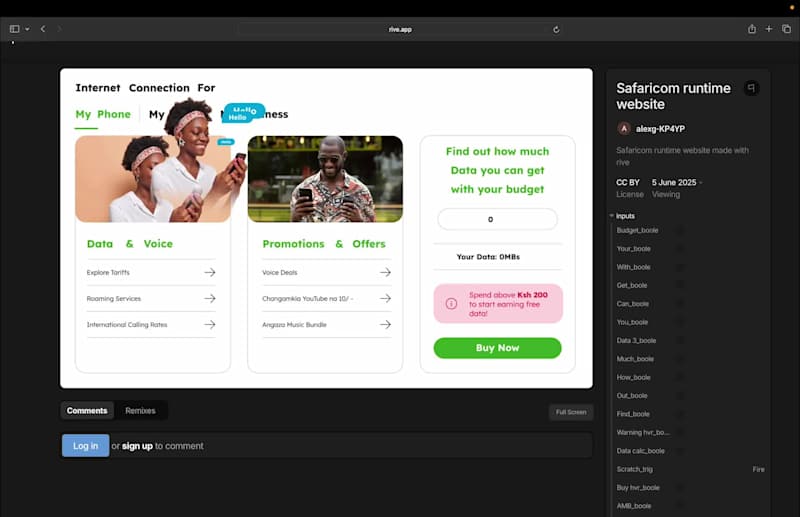Click the Changamkia YouTube arrow
Image resolution: width=800 pixels, height=517 pixels.
[x=385, y=299]
